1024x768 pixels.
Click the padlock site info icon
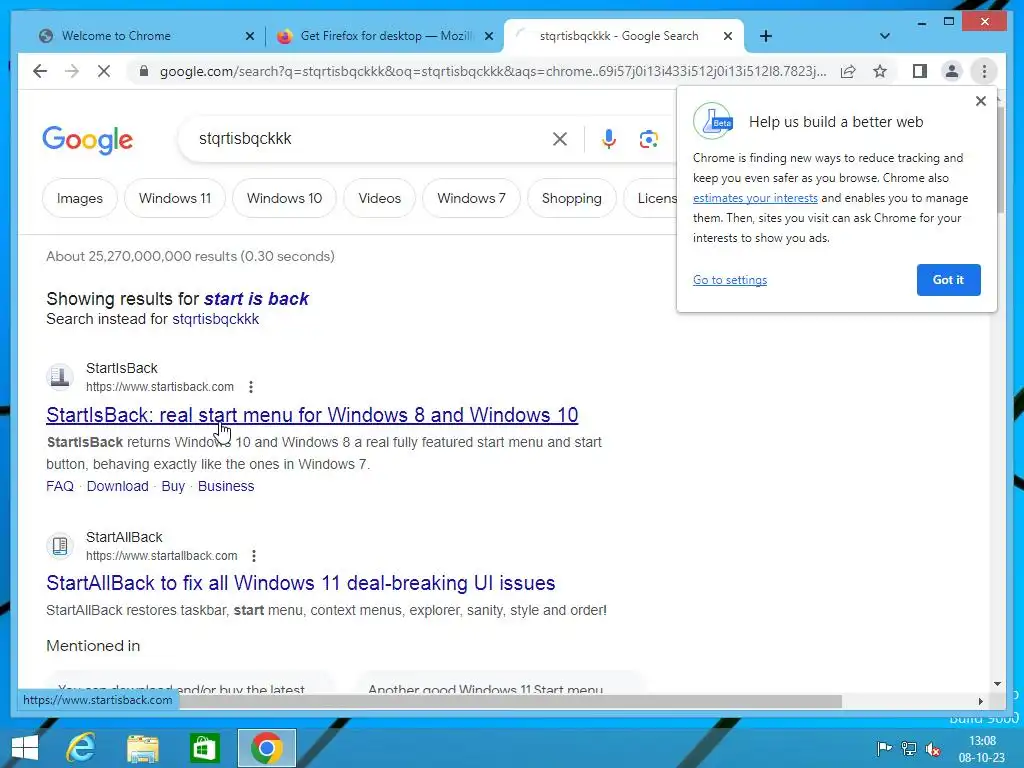point(144,71)
